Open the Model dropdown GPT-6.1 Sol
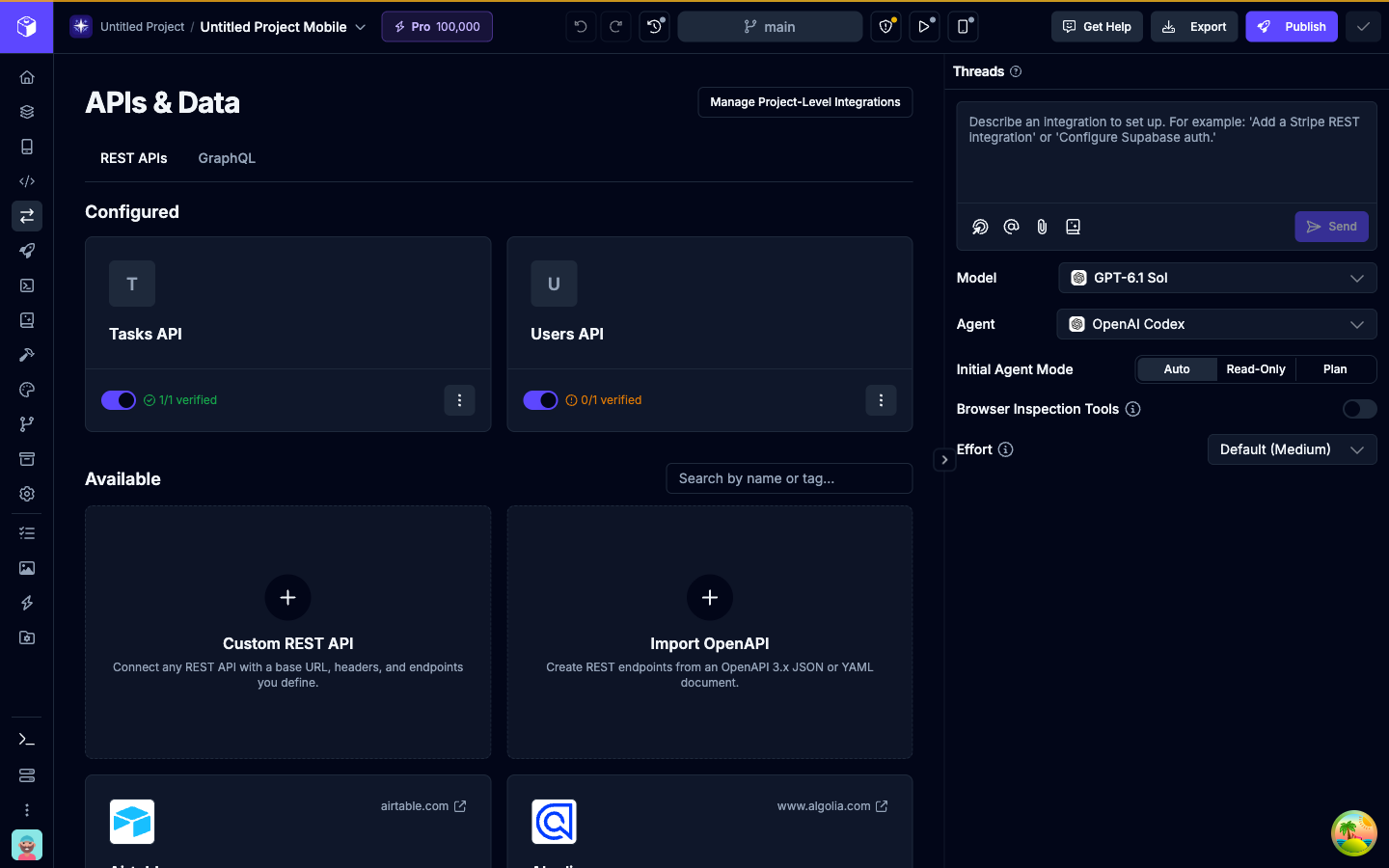 (1217, 278)
